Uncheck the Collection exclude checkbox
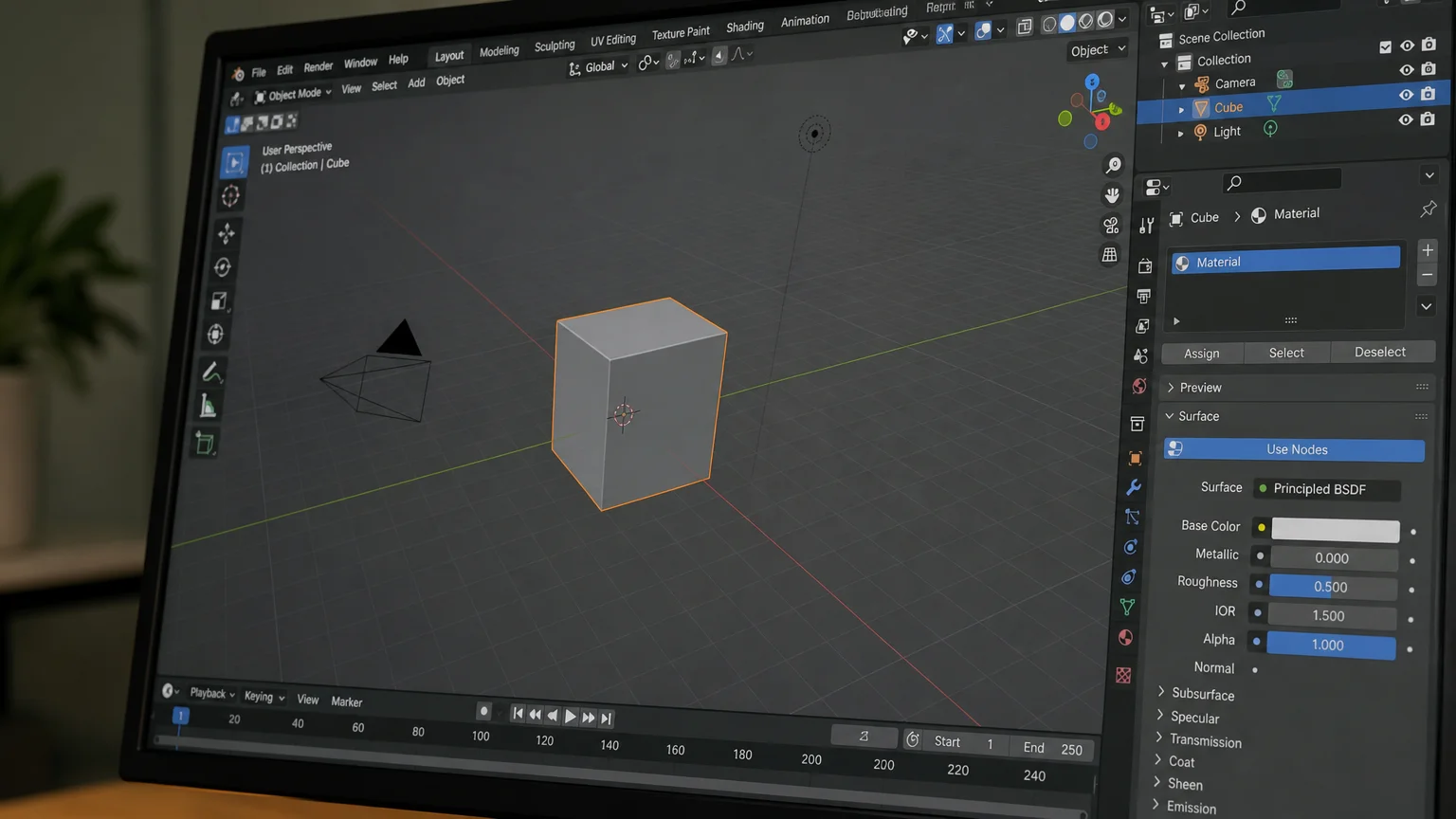1456x819 pixels. pos(1386,46)
